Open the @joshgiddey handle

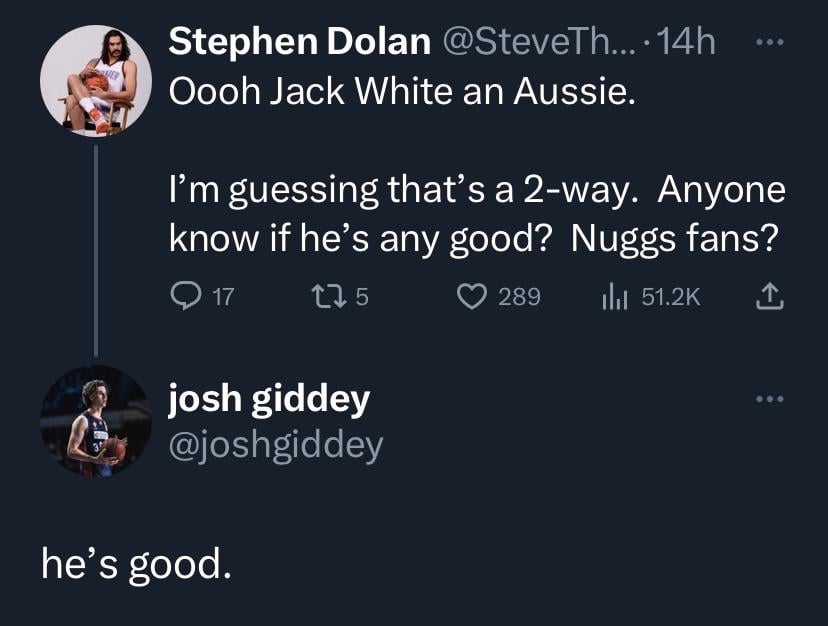(275, 445)
